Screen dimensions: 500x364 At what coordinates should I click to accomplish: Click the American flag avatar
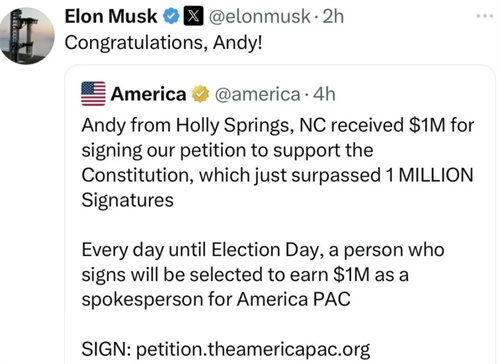(x=93, y=94)
